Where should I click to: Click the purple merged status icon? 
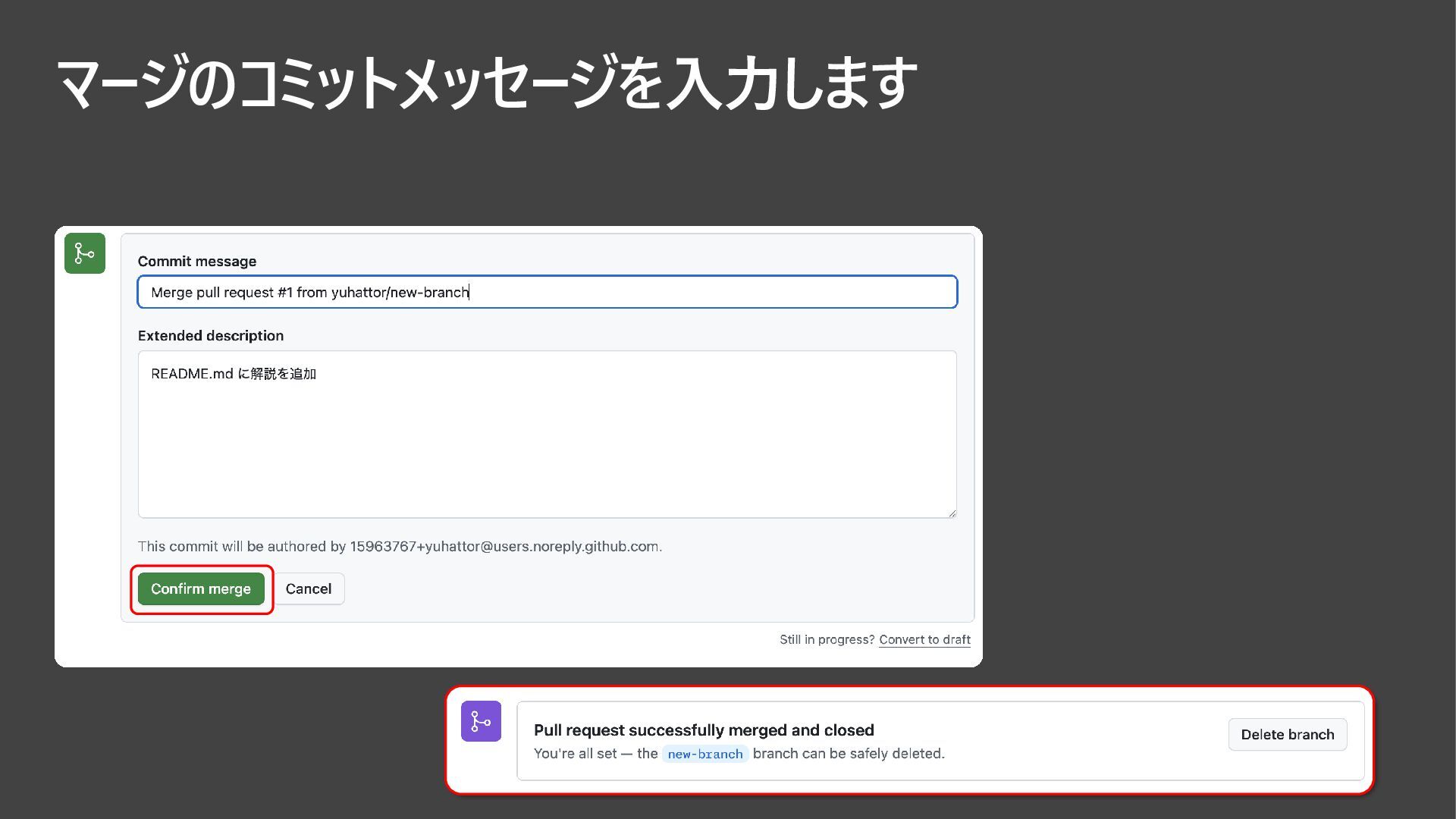tap(481, 721)
